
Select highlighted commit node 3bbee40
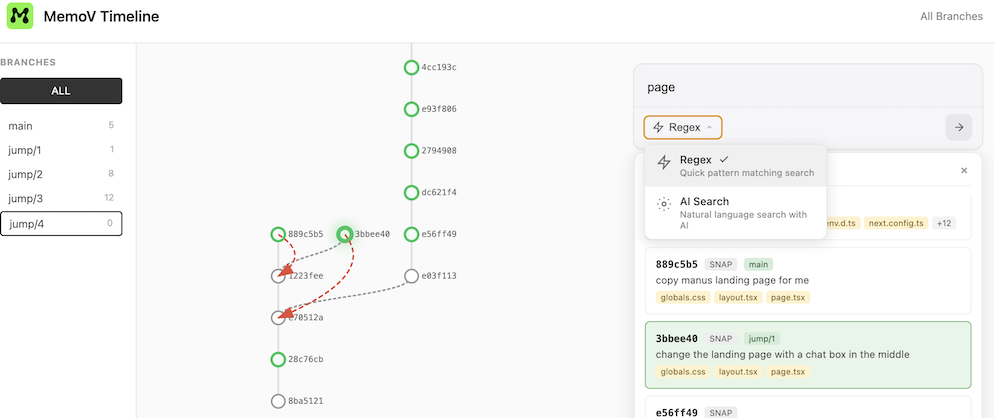(x=345, y=234)
